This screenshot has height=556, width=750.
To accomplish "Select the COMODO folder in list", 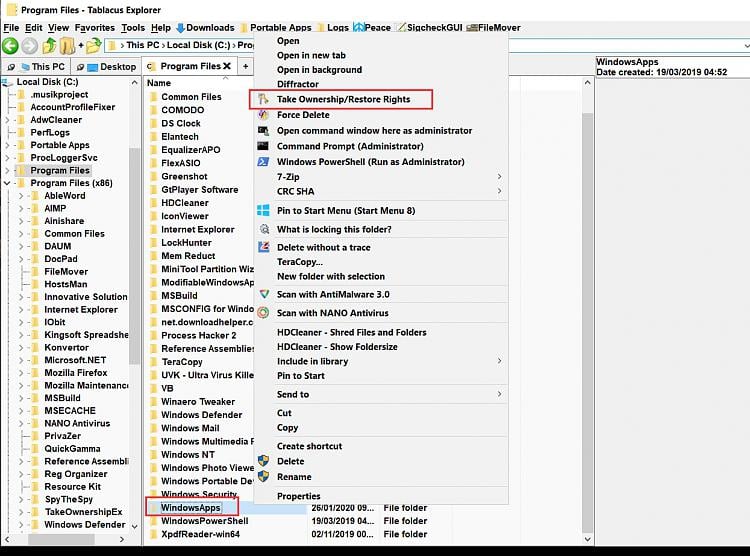I will click(182, 110).
